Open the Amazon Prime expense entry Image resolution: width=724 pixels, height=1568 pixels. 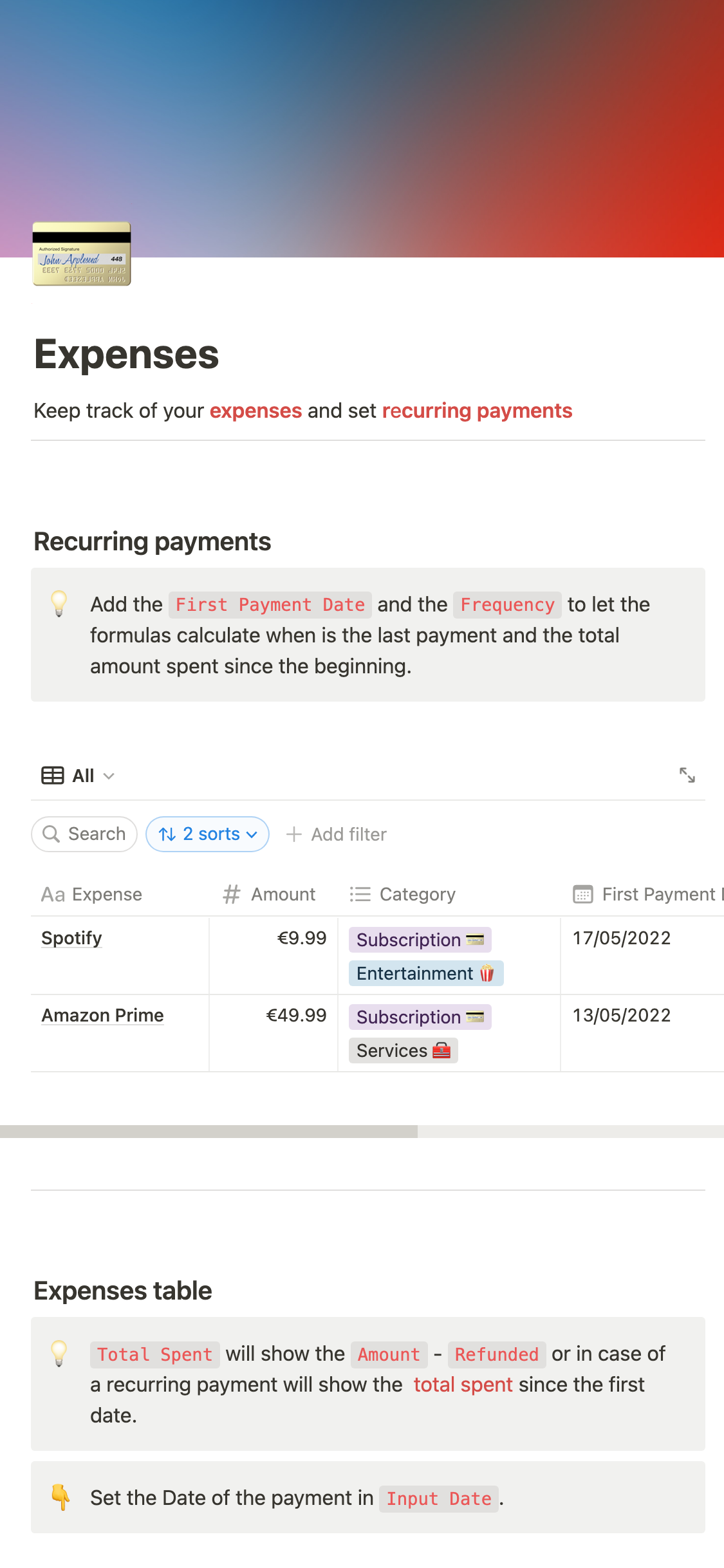point(102,1015)
